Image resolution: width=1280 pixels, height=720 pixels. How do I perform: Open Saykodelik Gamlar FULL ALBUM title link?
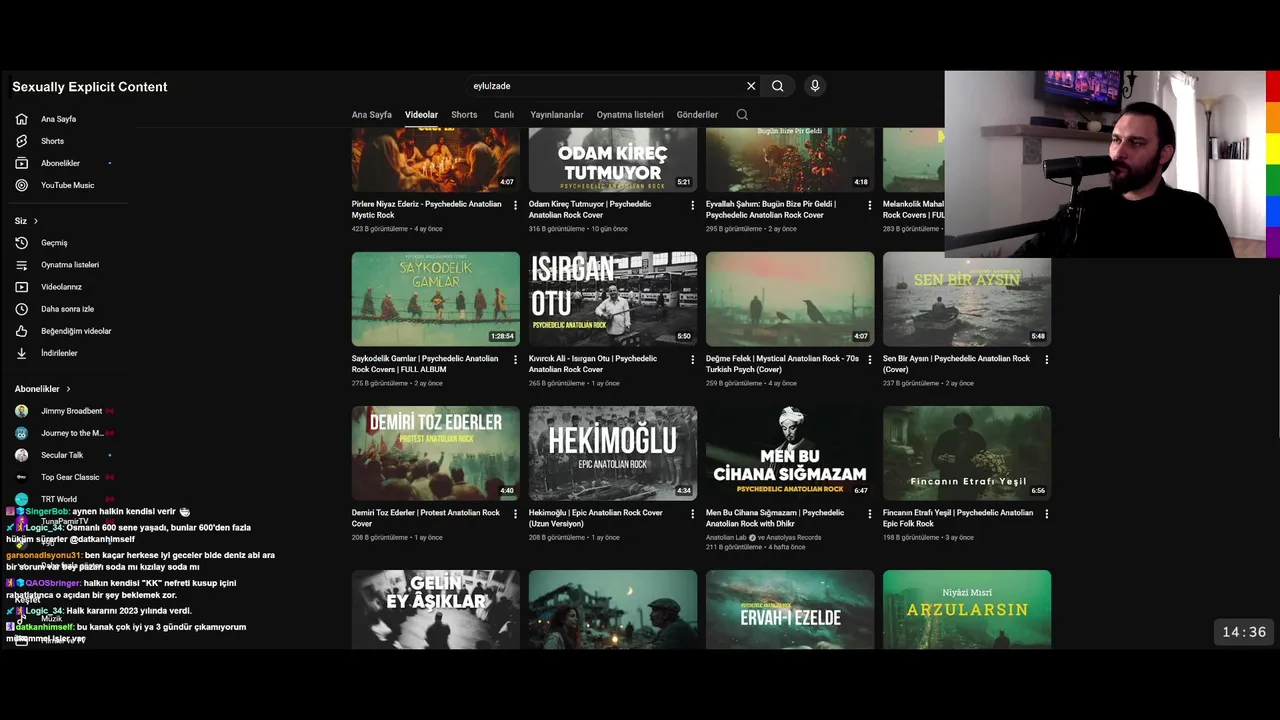[425, 364]
